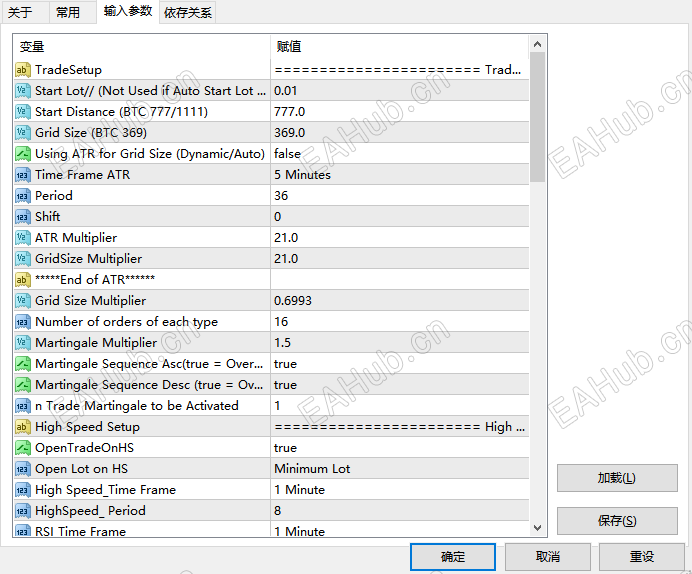Reset inputs with the 重设 button
Image resolution: width=692 pixels, height=574 pixels.
click(x=642, y=557)
